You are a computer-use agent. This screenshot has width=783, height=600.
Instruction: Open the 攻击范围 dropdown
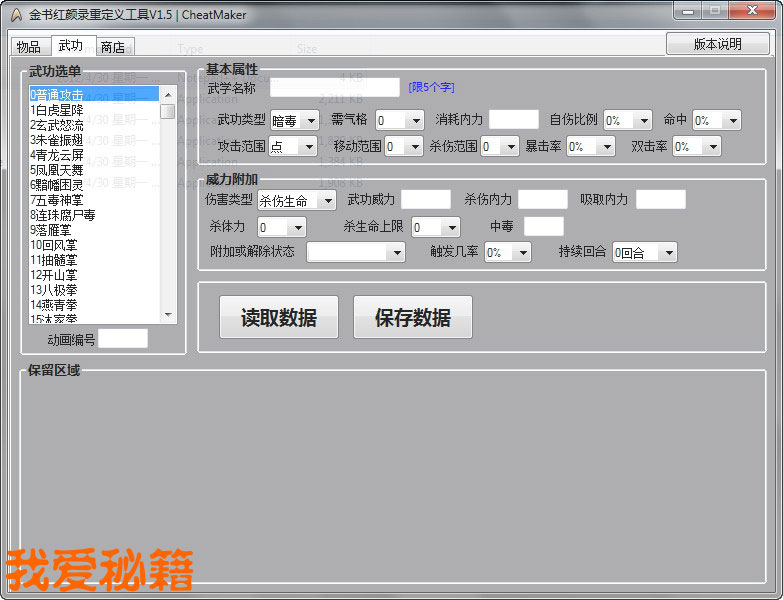click(292, 146)
